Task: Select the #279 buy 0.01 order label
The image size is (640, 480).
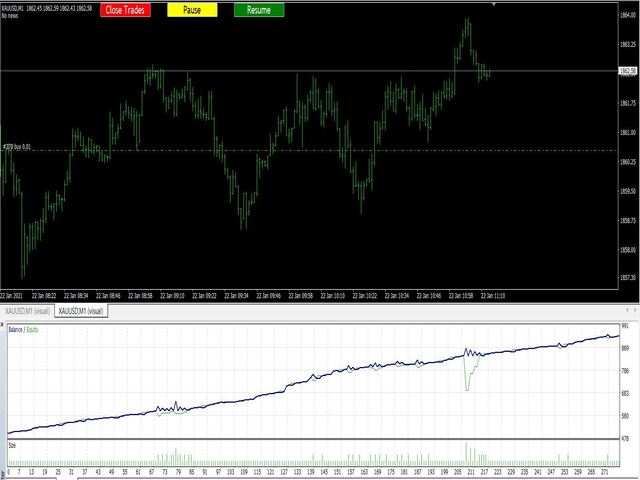Action: point(16,147)
